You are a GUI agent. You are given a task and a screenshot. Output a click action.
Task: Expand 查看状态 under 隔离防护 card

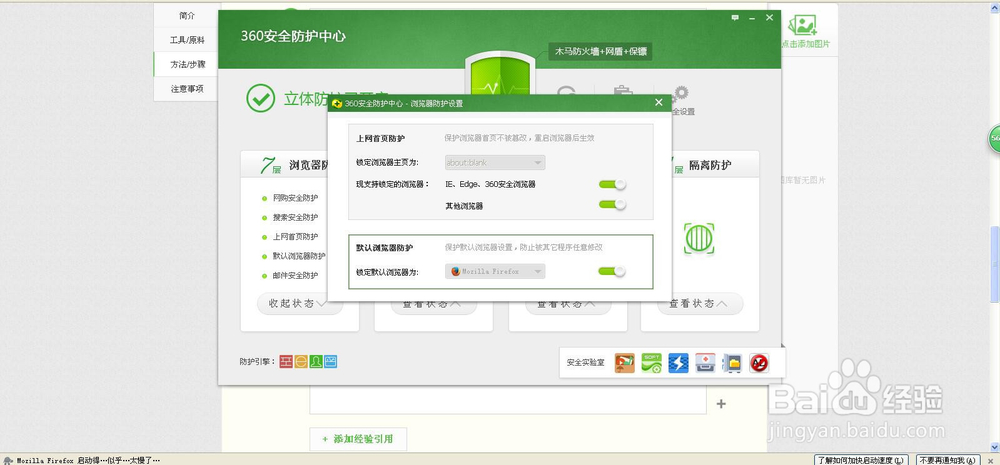(700, 304)
